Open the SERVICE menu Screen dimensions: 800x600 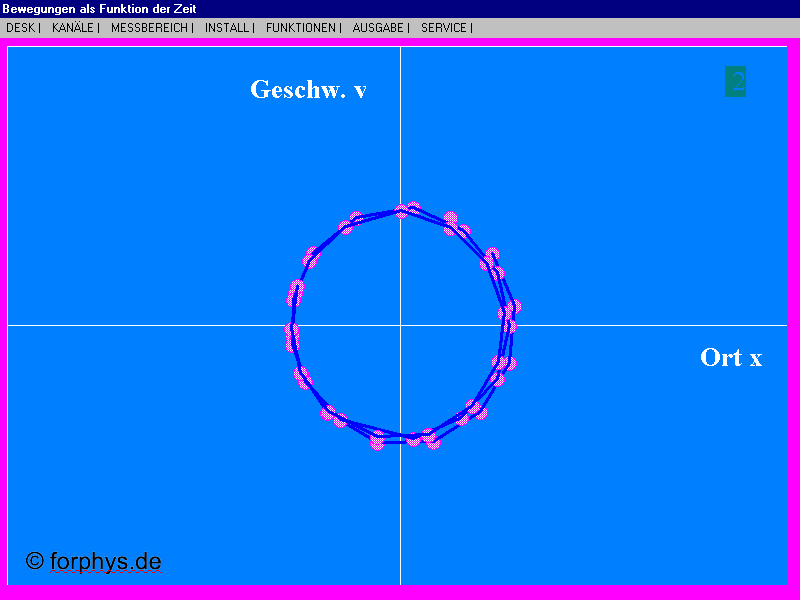(x=442, y=28)
